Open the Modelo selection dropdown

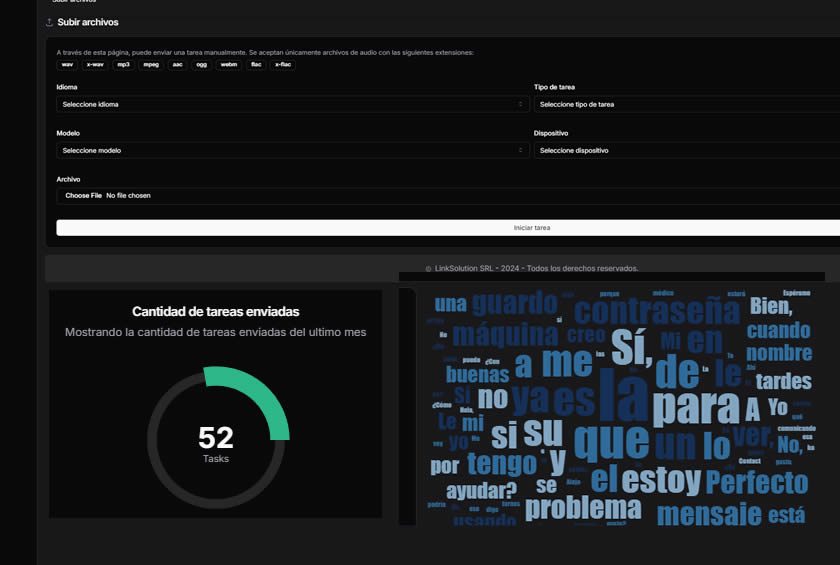point(292,150)
